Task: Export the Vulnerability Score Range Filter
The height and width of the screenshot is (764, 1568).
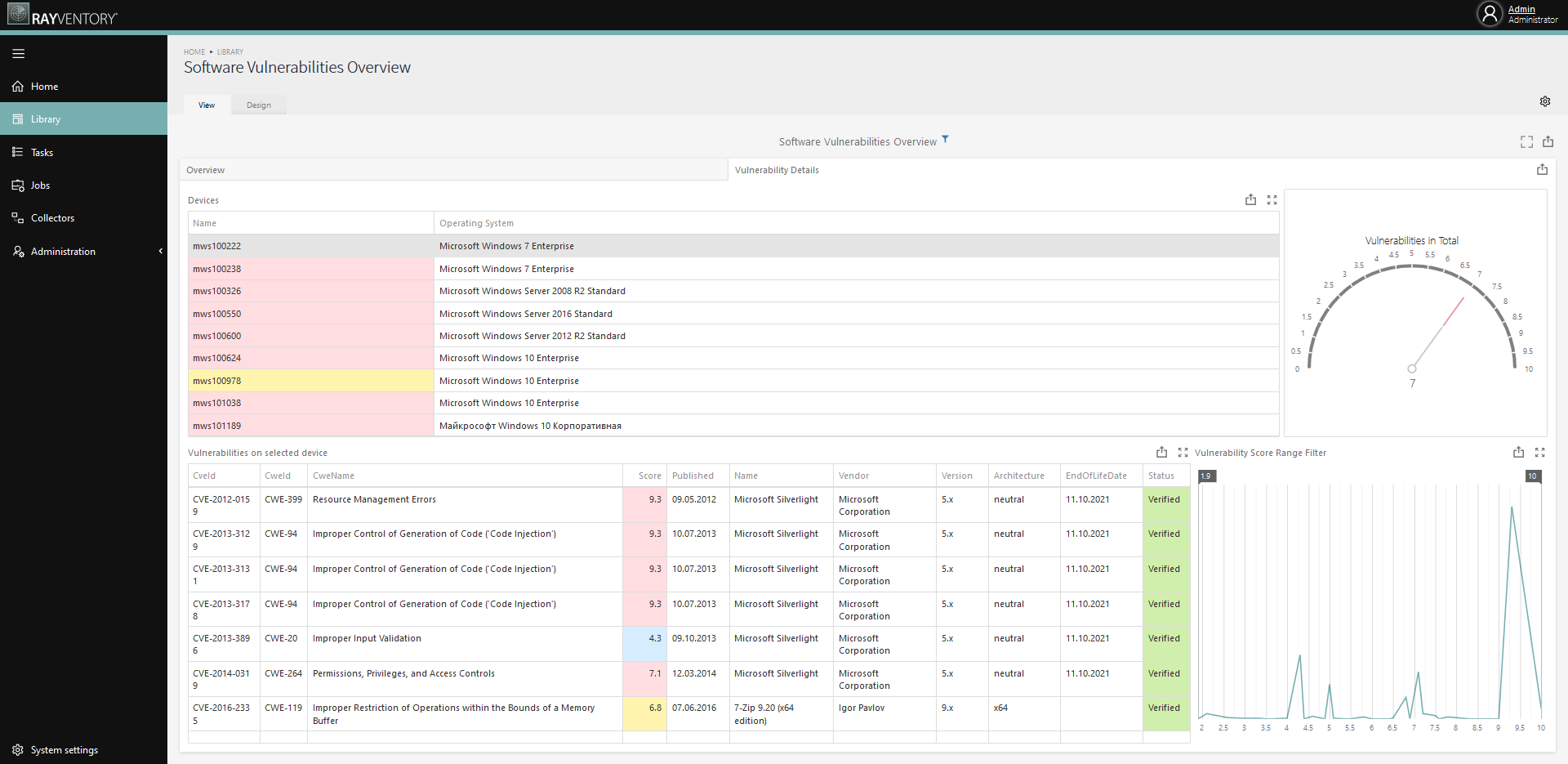Action: [x=1518, y=452]
